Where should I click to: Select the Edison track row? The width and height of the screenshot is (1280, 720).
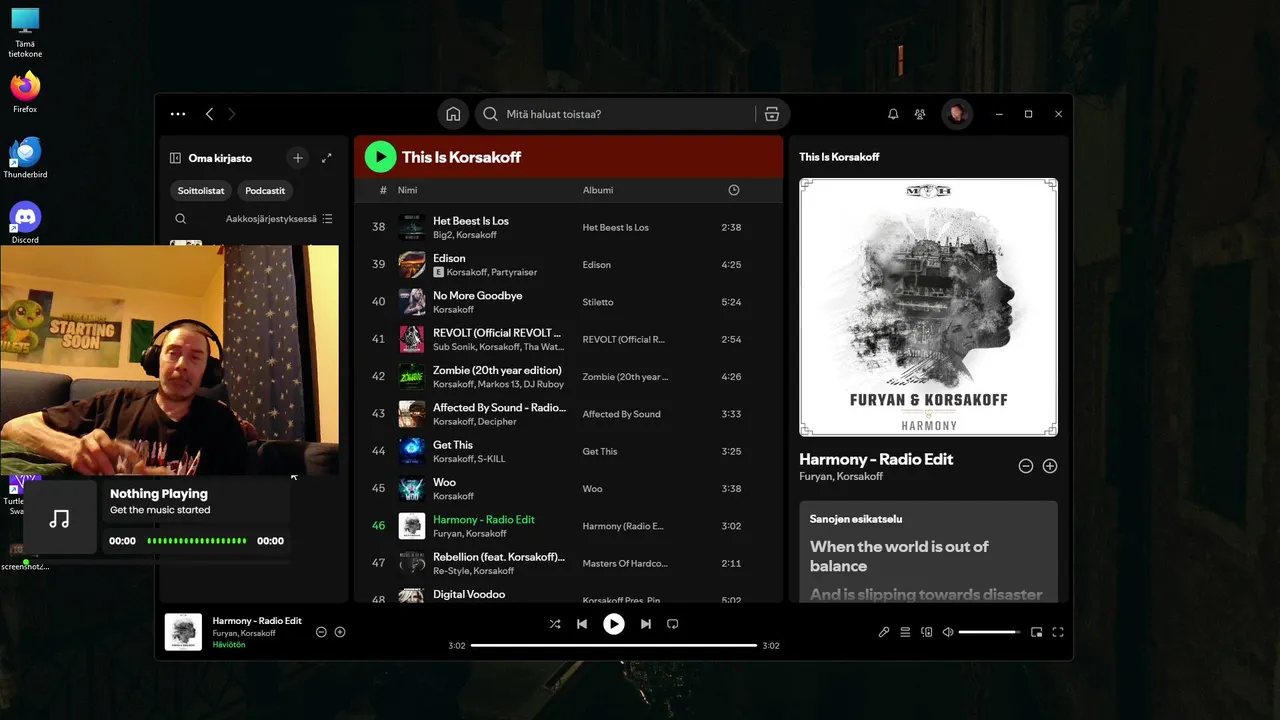pos(568,265)
